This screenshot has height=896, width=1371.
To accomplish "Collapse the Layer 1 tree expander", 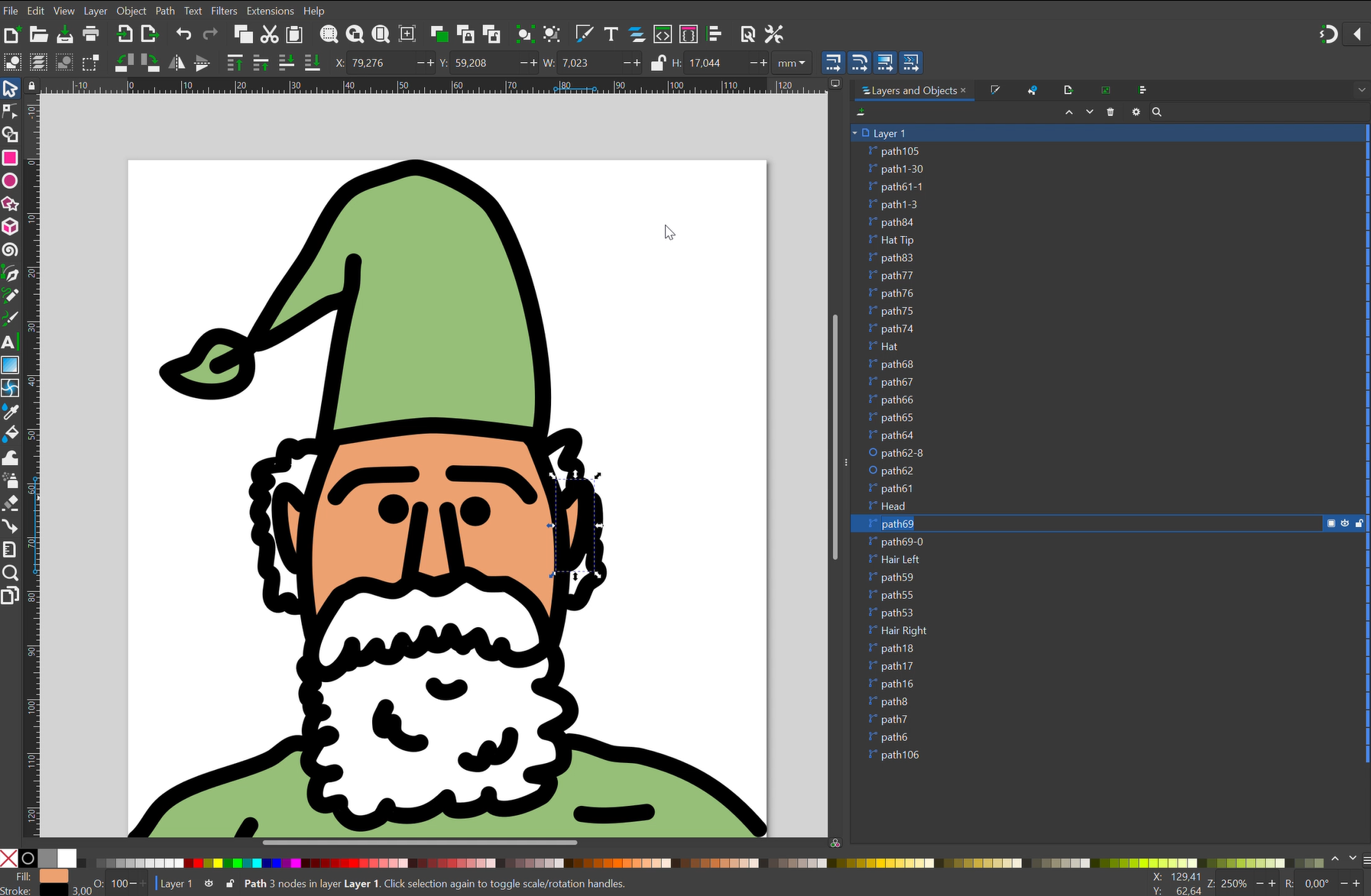I will click(x=855, y=133).
